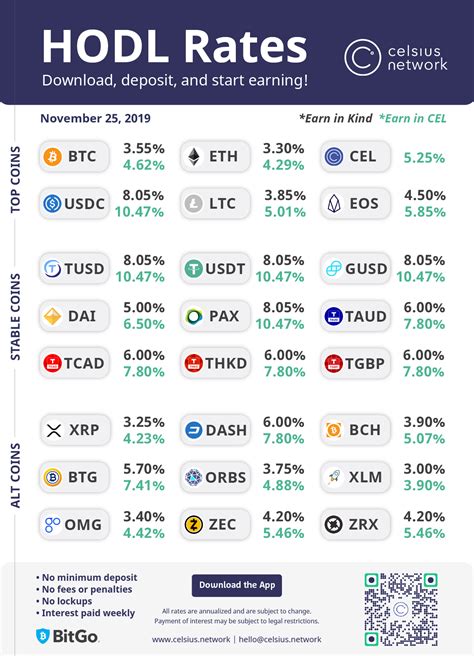The image size is (474, 656).
Task: Click the QR code image
Action: point(401,609)
